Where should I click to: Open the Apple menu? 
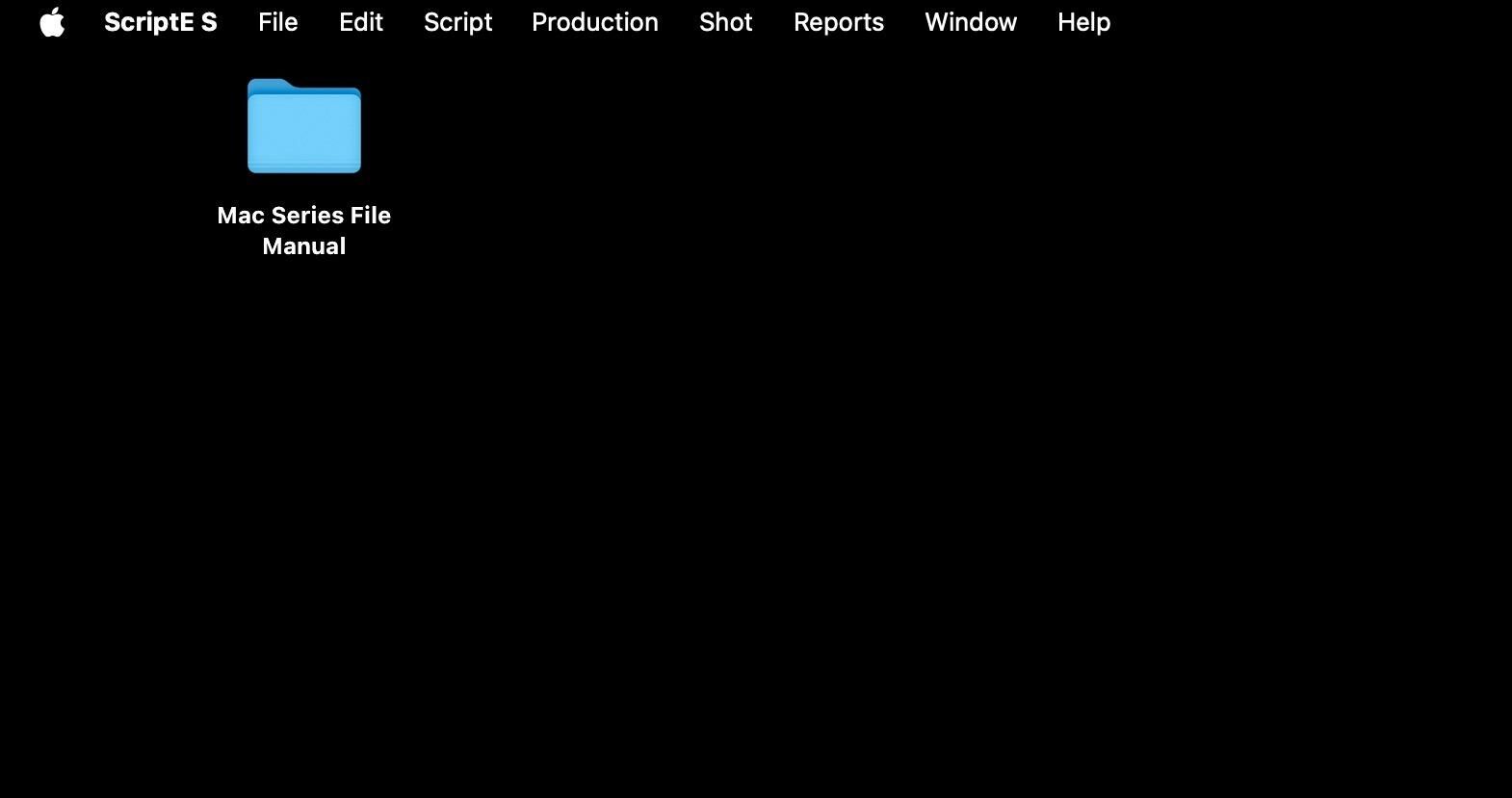coord(52,22)
